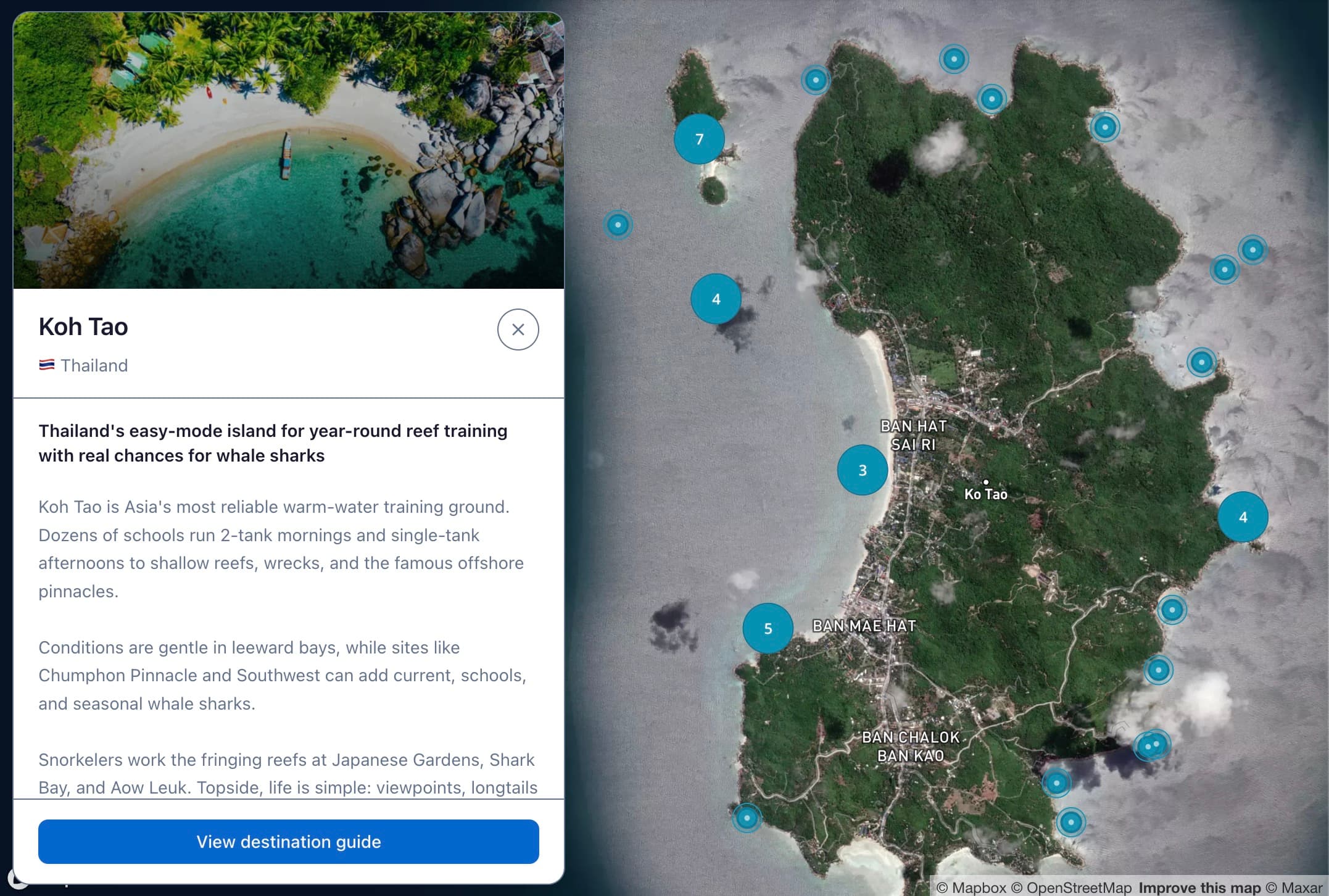Viewport: 1329px width, 896px height.
Task: Select the west offshore cluster marker numbered 4
Action: pos(715,299)
